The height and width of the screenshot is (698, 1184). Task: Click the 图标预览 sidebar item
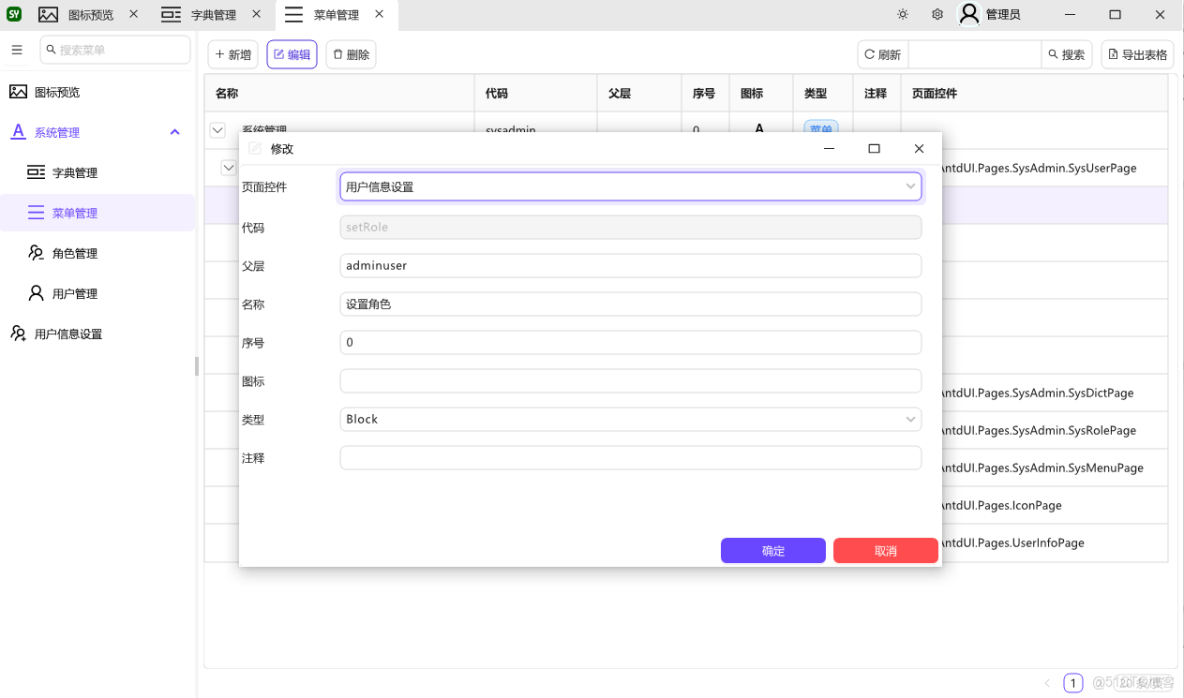click(x=65, y=91)
